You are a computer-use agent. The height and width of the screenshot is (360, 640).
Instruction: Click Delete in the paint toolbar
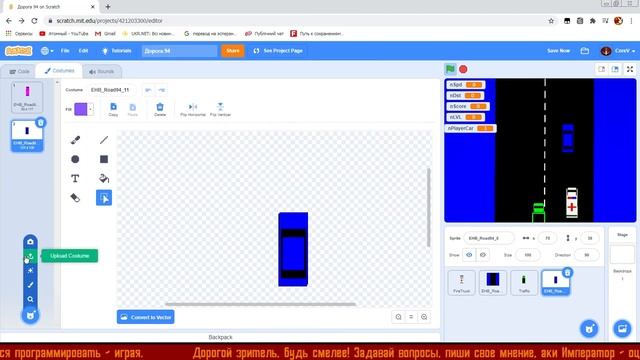[x=160, y=109]
